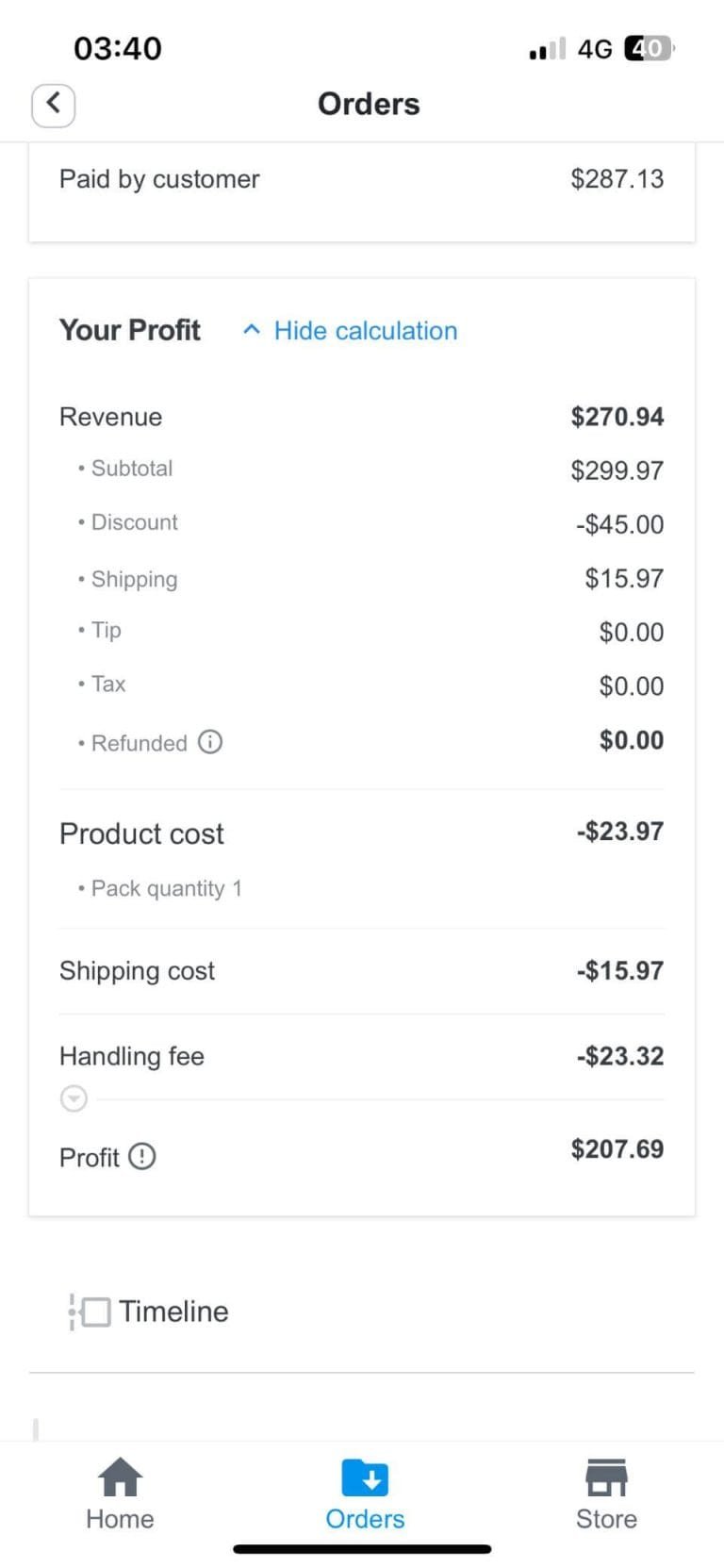Tap the Product cost row label
The image size is (724, 1568).
click(x=141, y=834)
